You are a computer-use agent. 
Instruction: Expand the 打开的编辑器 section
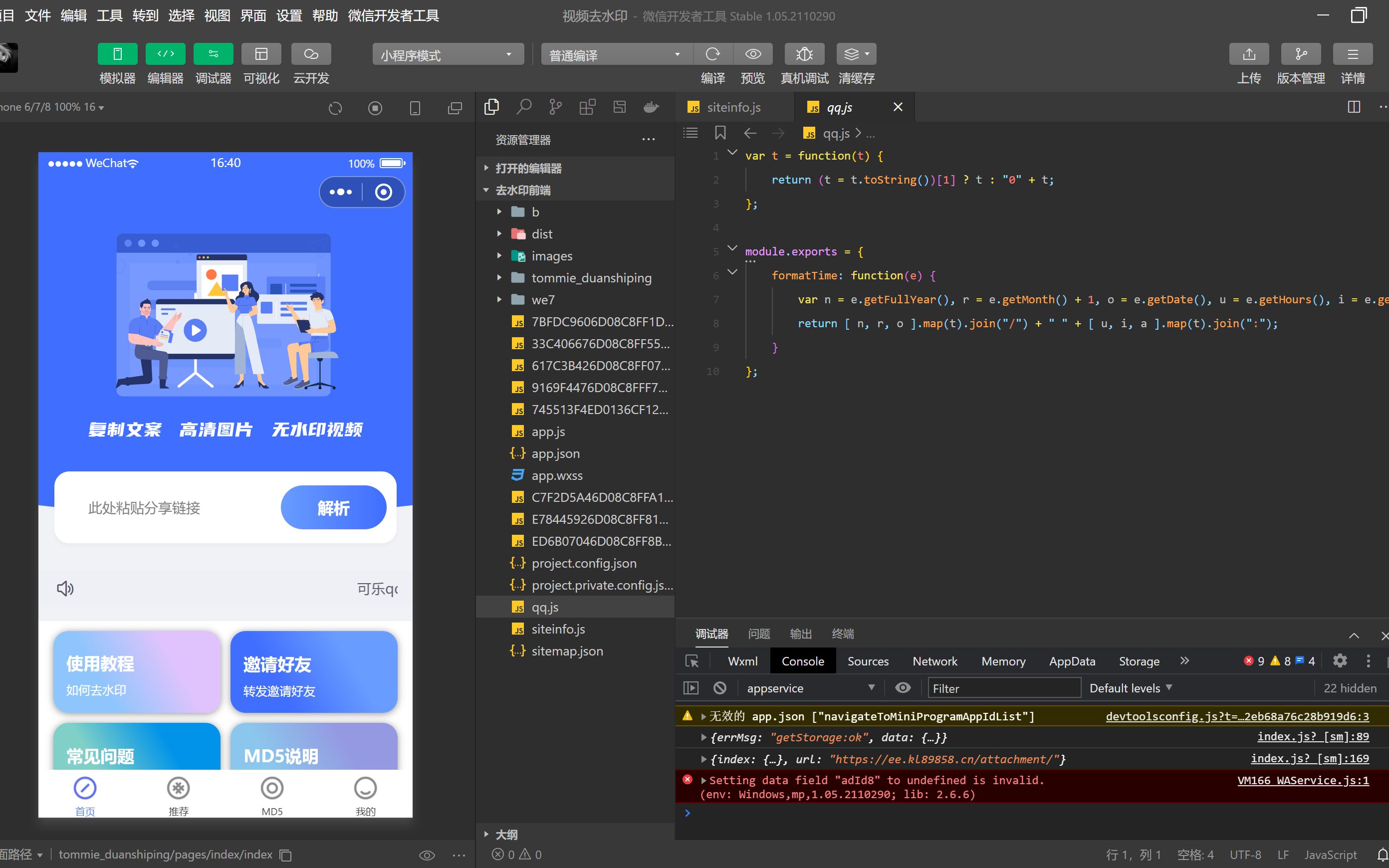coord(575,168)
